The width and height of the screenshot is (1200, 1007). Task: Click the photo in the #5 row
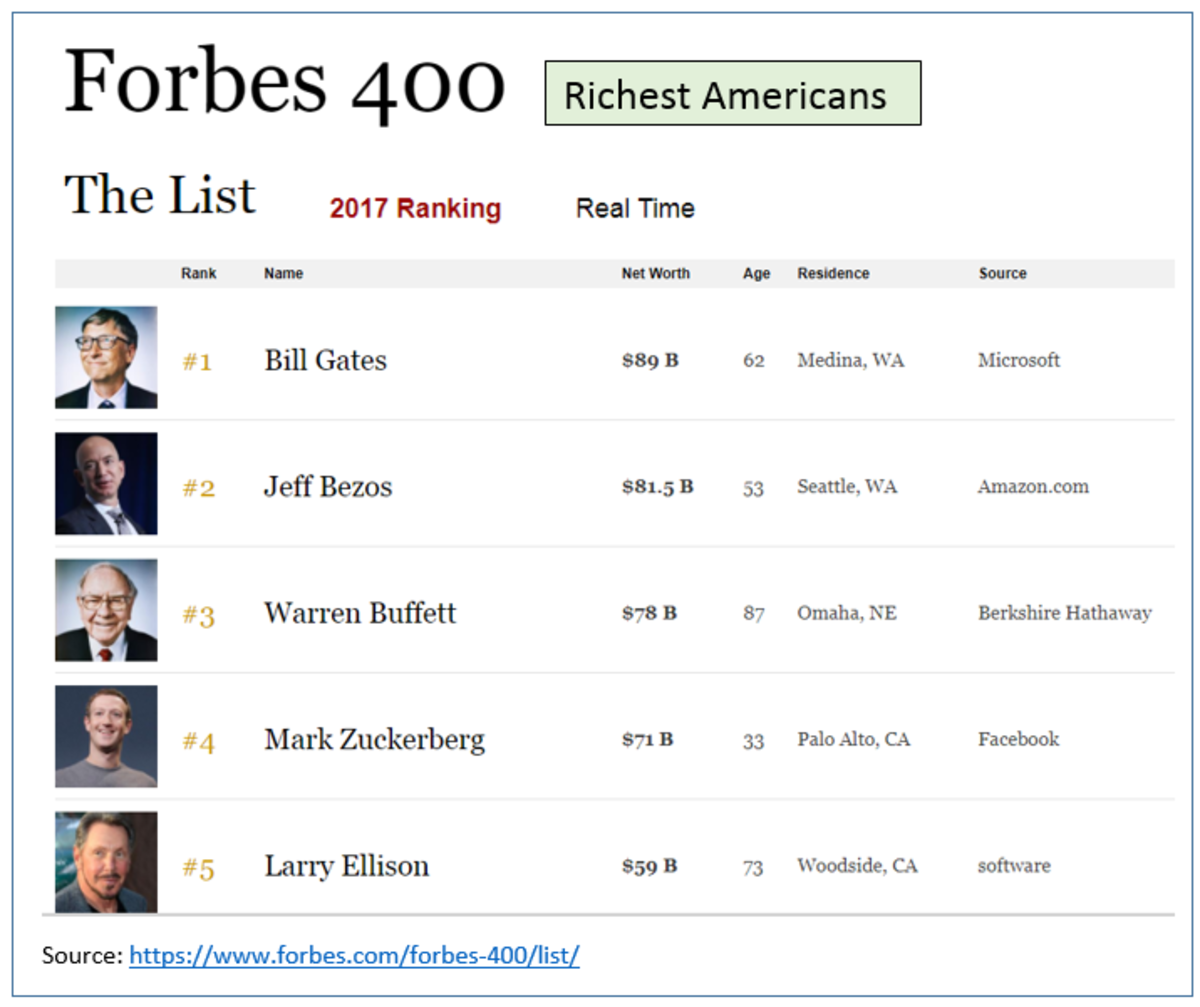(x=106, y=862)
